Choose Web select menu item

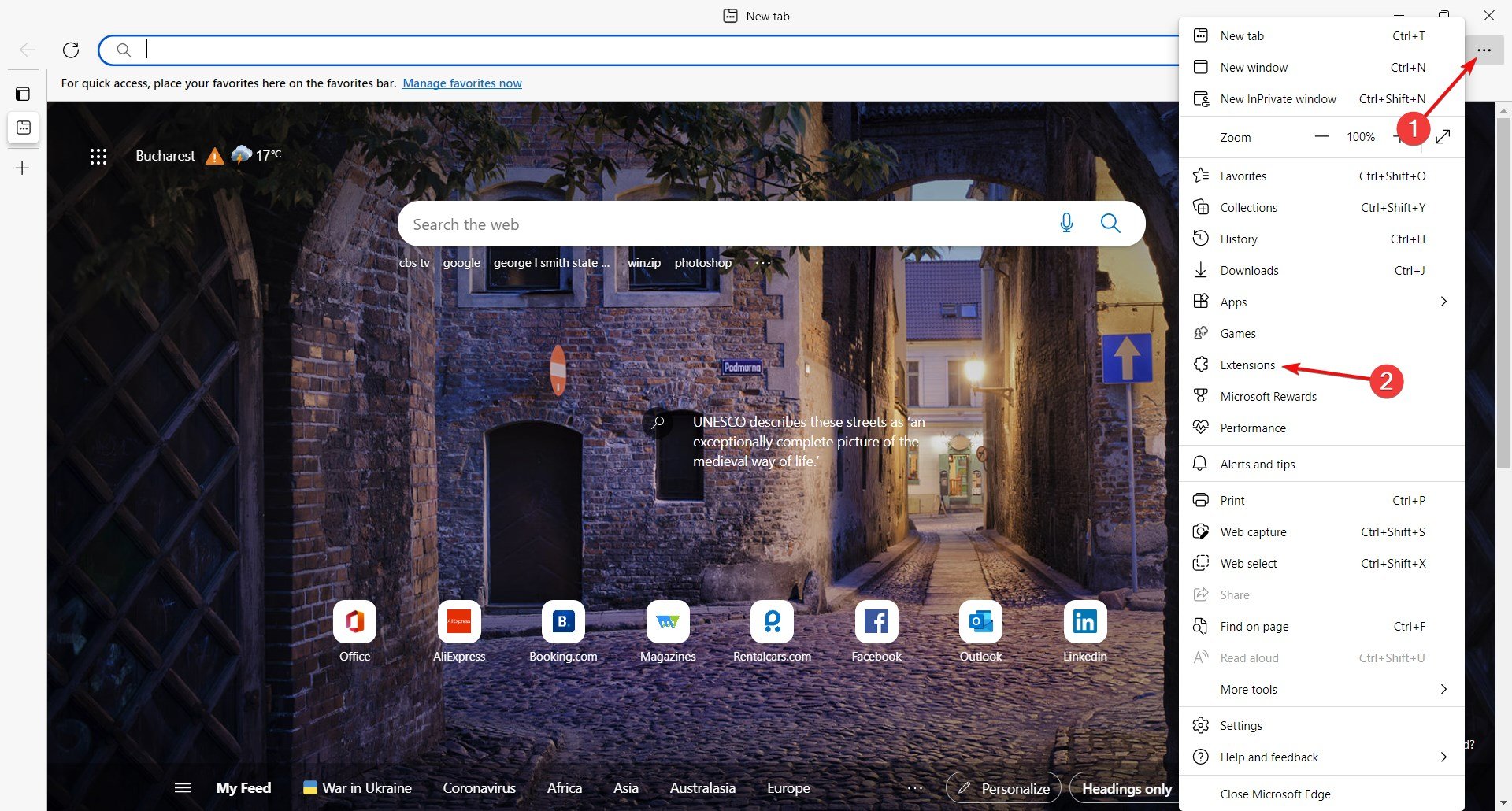point(1321,563)
